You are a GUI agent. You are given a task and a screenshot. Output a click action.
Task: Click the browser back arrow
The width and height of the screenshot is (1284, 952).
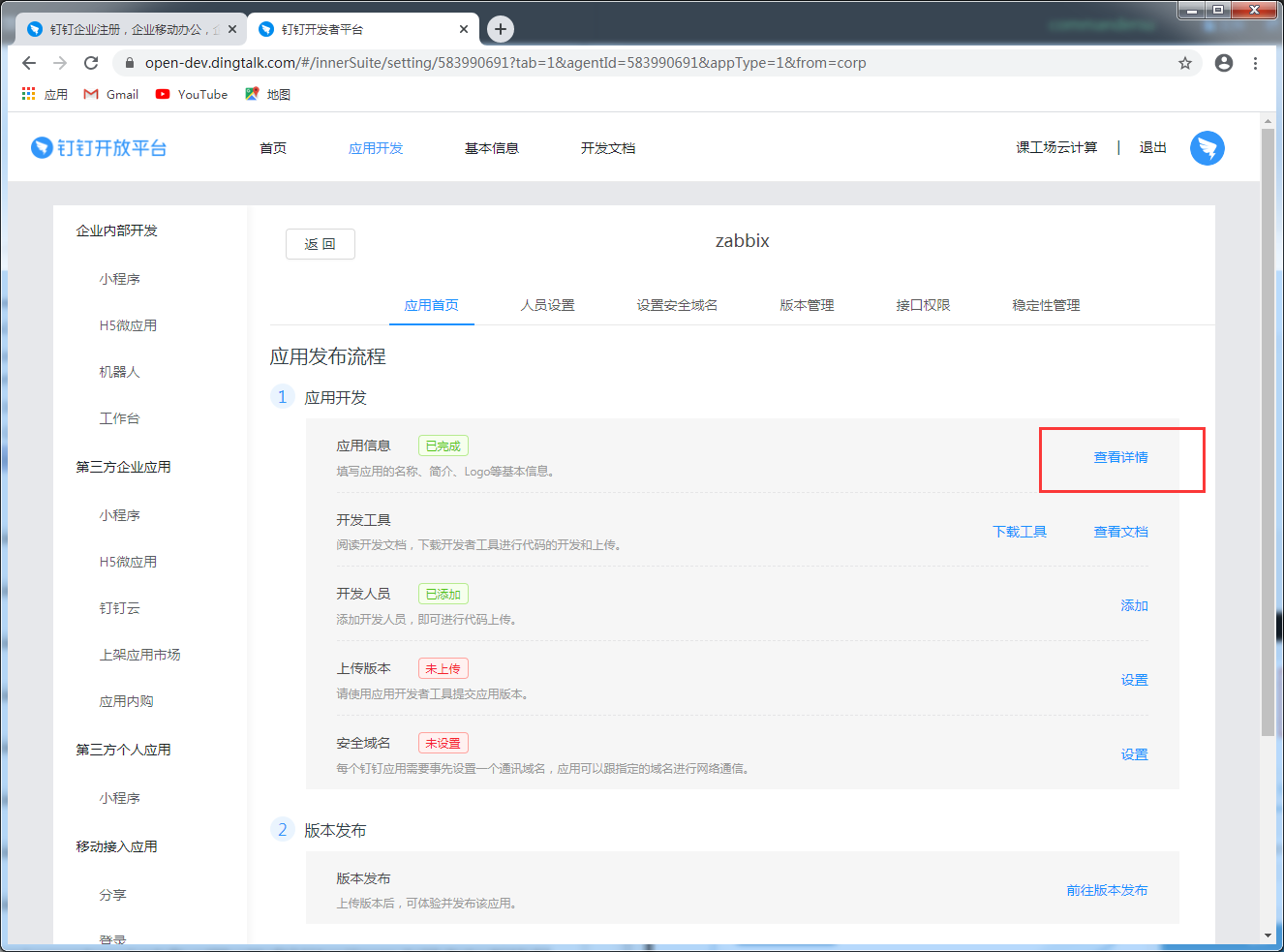29,63
